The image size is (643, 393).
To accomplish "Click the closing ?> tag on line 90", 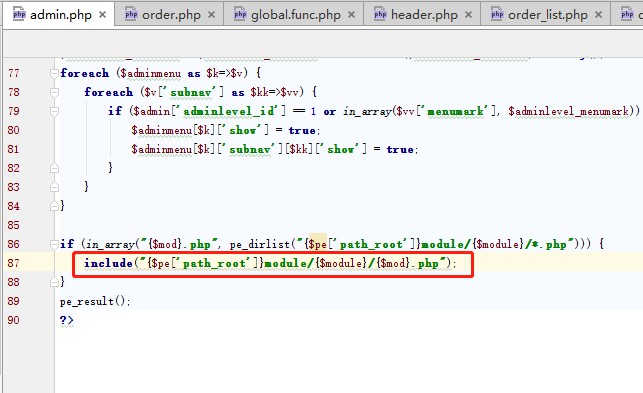I will pos(66,320).
